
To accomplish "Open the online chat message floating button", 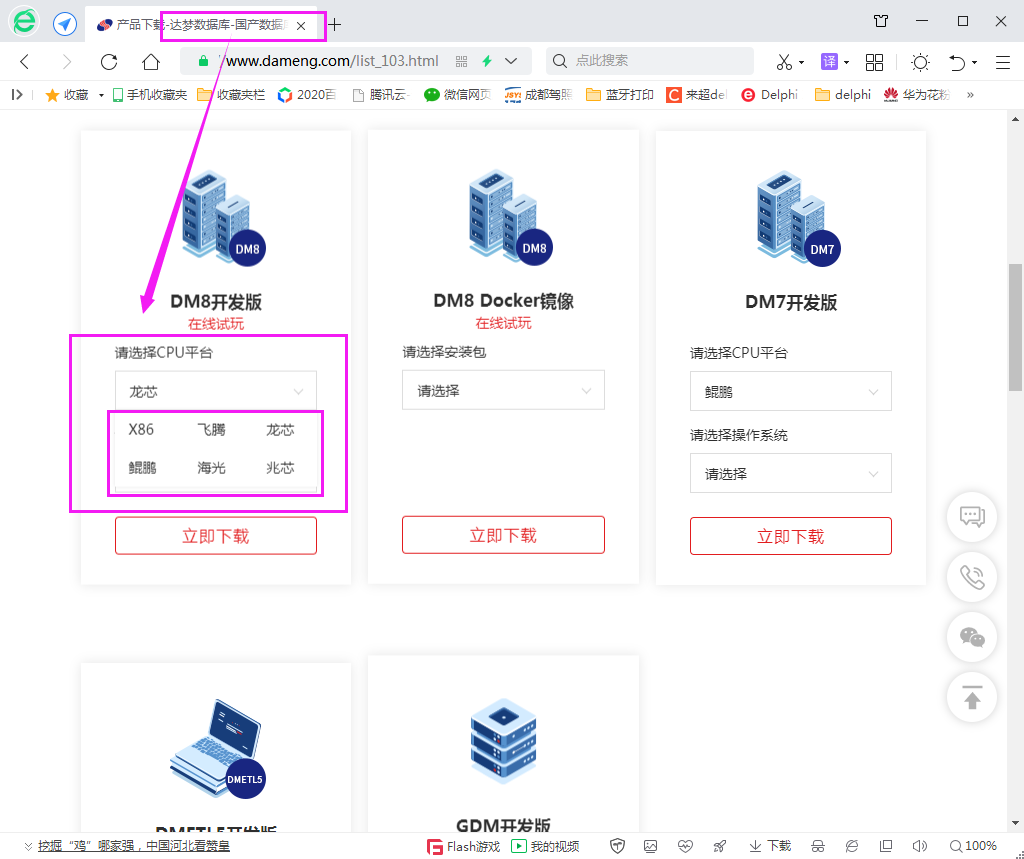I will (x=972, y=517).
